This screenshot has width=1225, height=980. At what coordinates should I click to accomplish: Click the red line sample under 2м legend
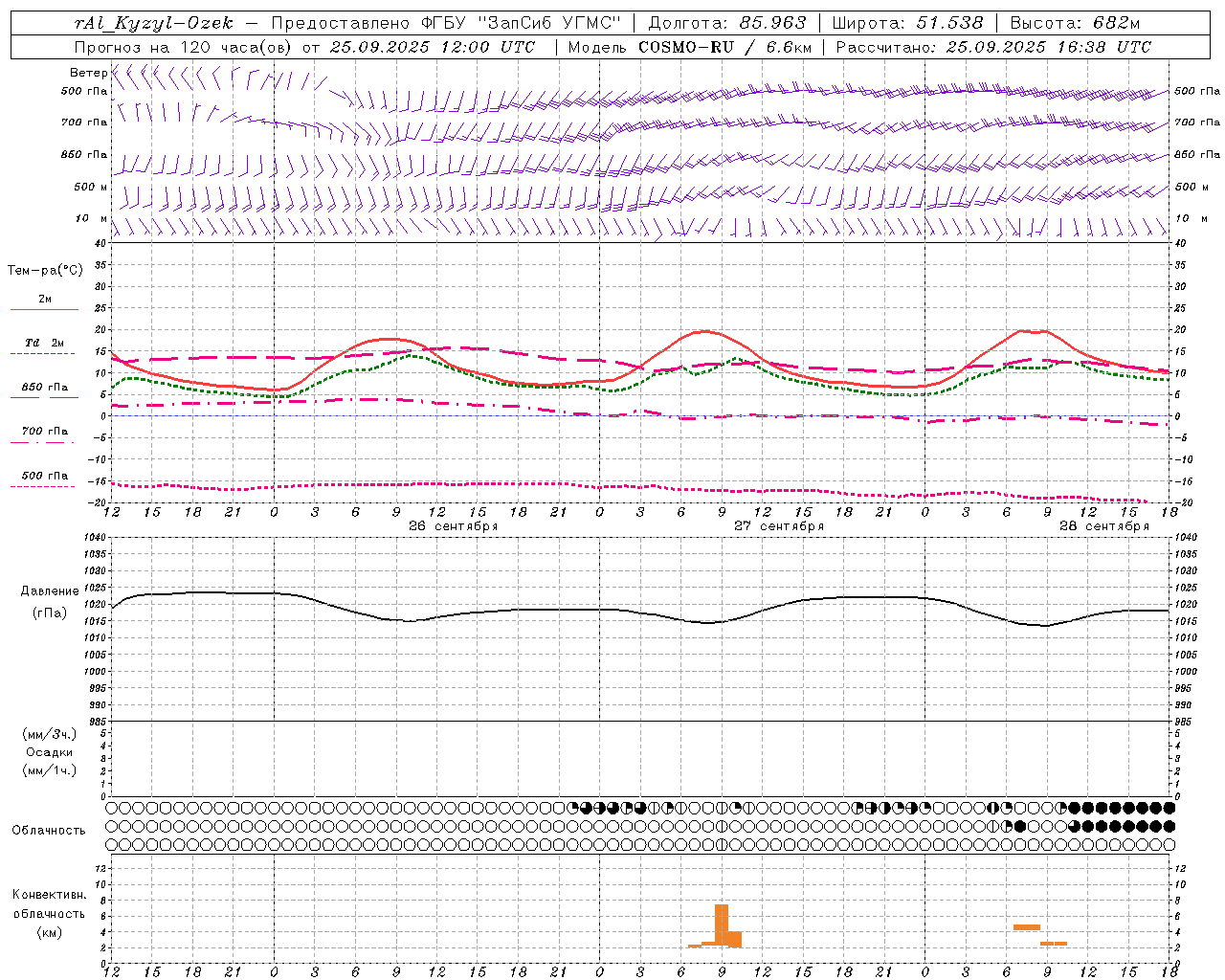(44, 309)
